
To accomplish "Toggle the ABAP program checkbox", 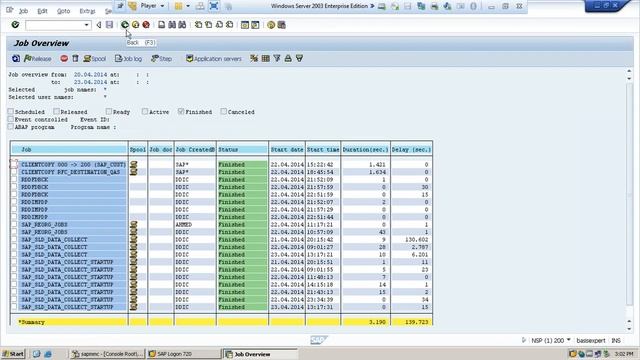I will [11, 127].
